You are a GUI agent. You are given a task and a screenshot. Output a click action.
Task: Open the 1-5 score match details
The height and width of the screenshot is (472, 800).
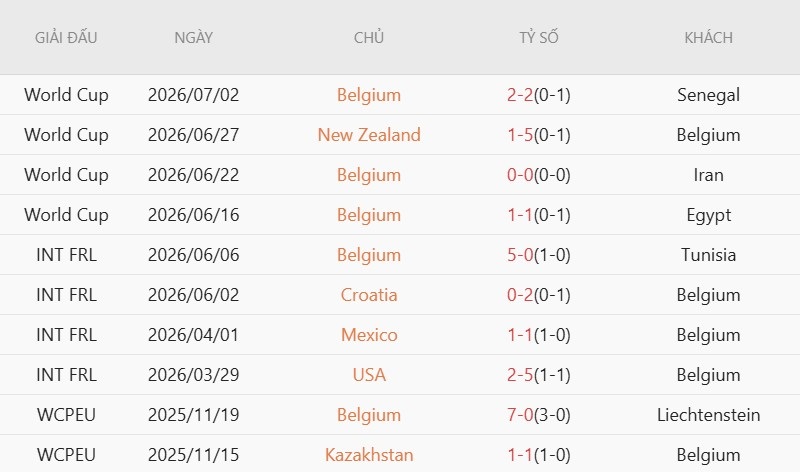[x=520, y=135]
